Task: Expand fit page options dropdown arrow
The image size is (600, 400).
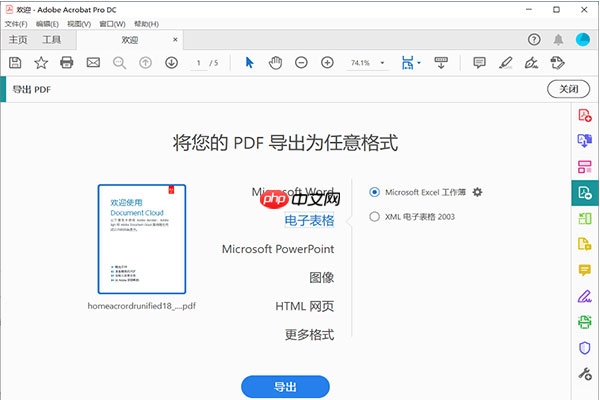Action: point(419,63)
